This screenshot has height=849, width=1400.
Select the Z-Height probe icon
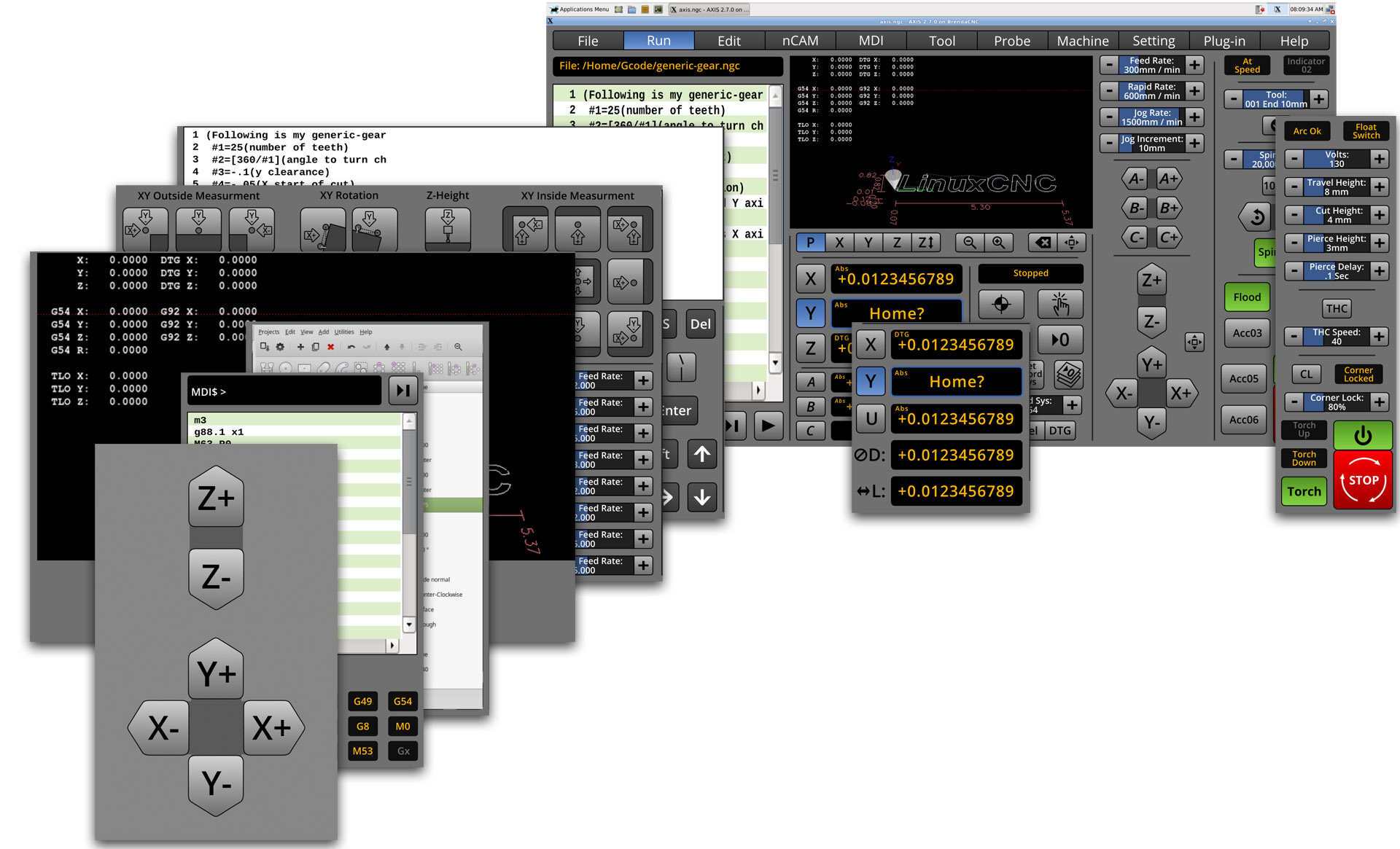point(448,229)
